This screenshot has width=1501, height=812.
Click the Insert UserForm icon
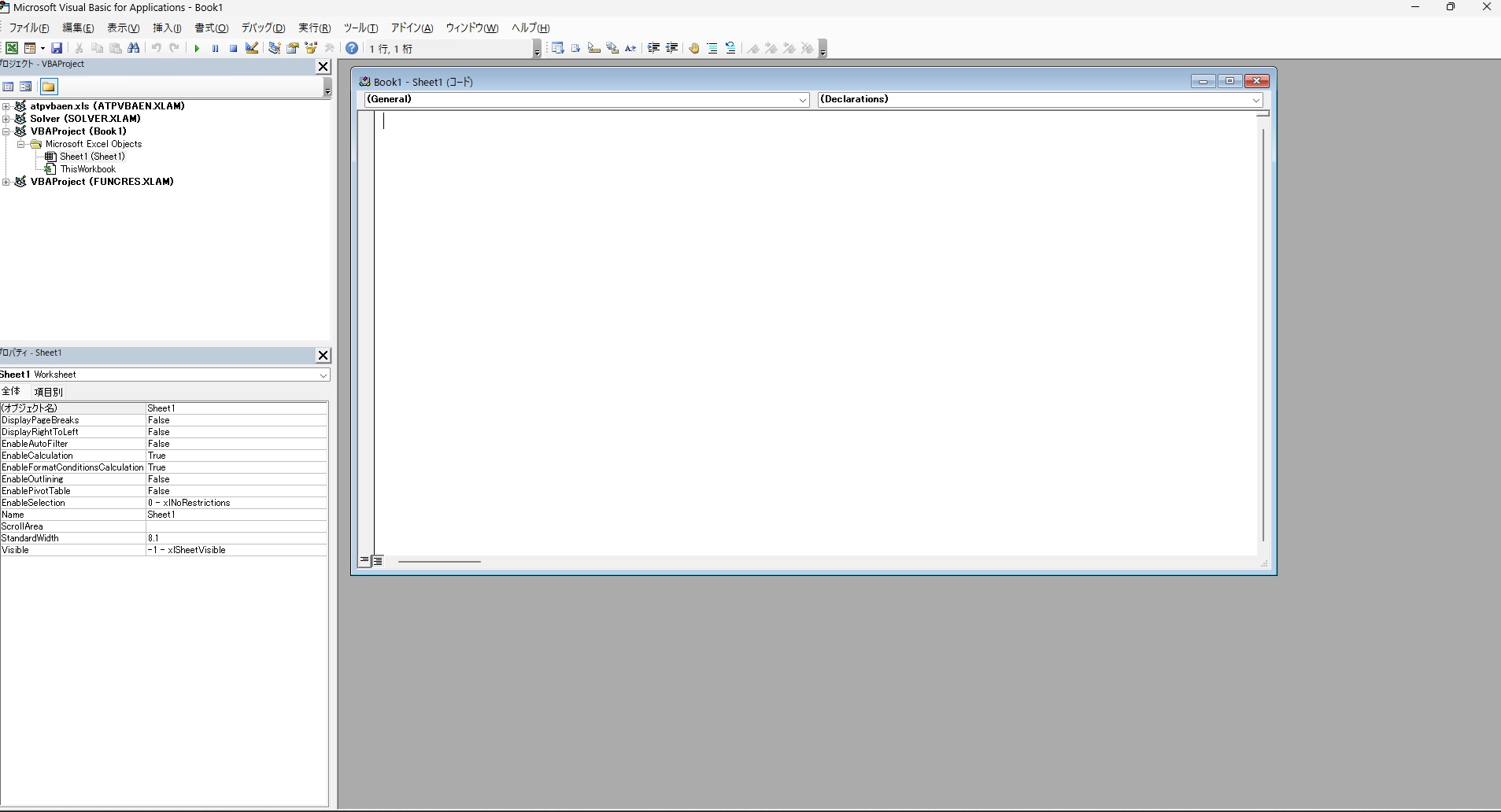(x=30, y=48)
